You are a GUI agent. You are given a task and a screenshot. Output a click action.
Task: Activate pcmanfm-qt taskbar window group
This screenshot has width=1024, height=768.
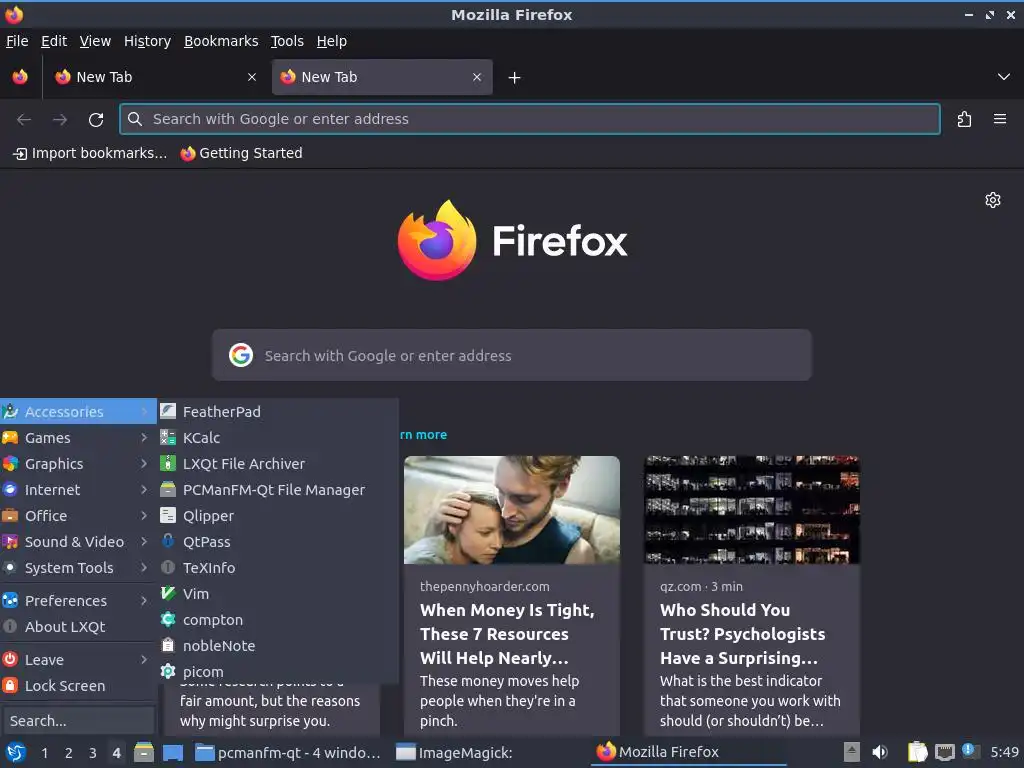click(x=288, y=753)
